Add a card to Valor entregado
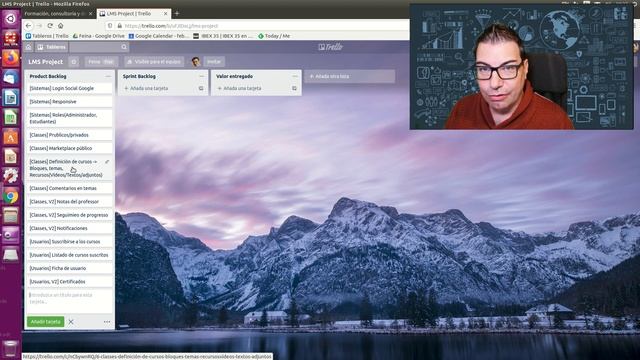 point(240,88)
